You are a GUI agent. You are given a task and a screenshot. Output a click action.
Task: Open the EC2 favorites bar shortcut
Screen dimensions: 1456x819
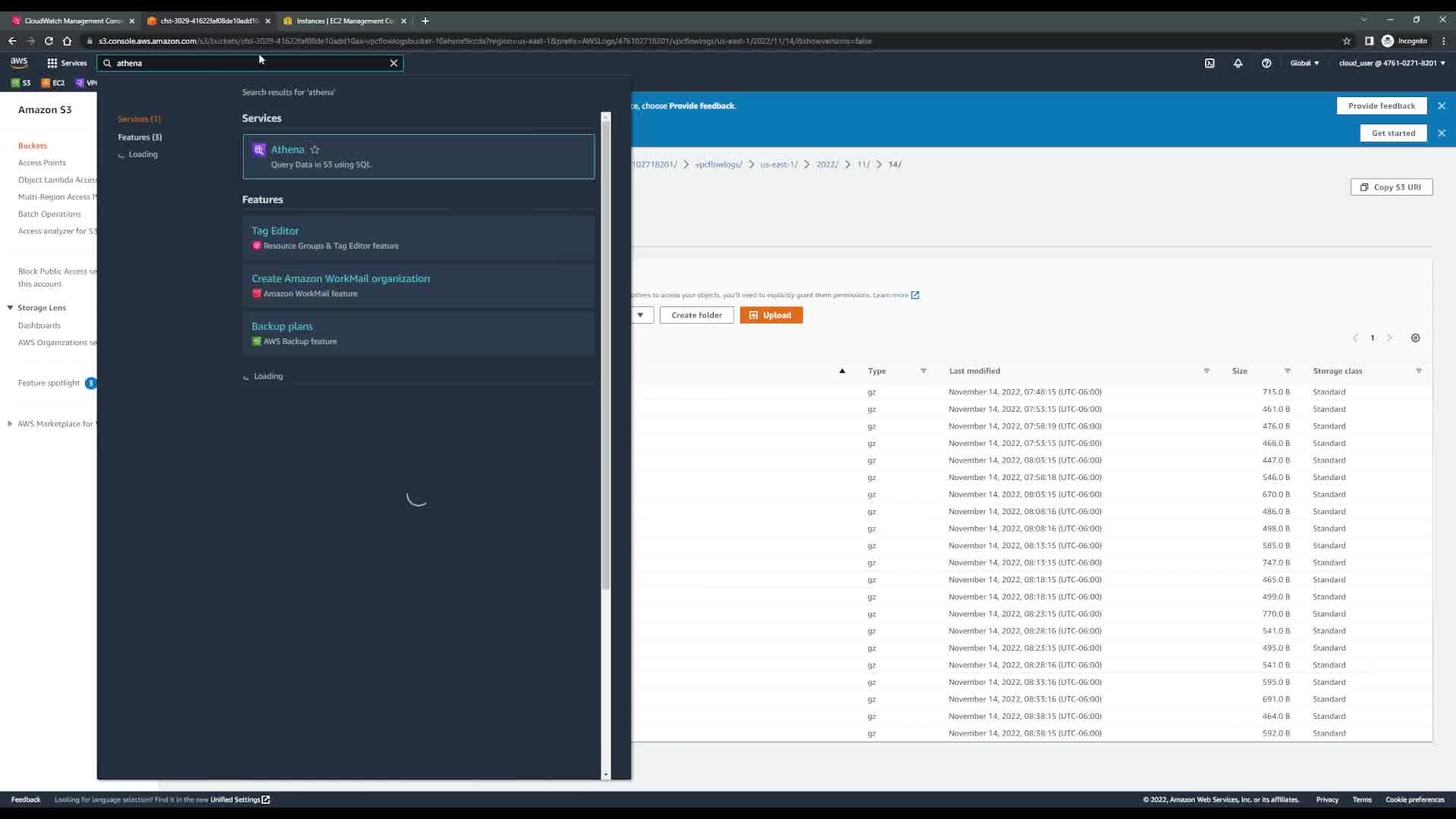(53, 83)
